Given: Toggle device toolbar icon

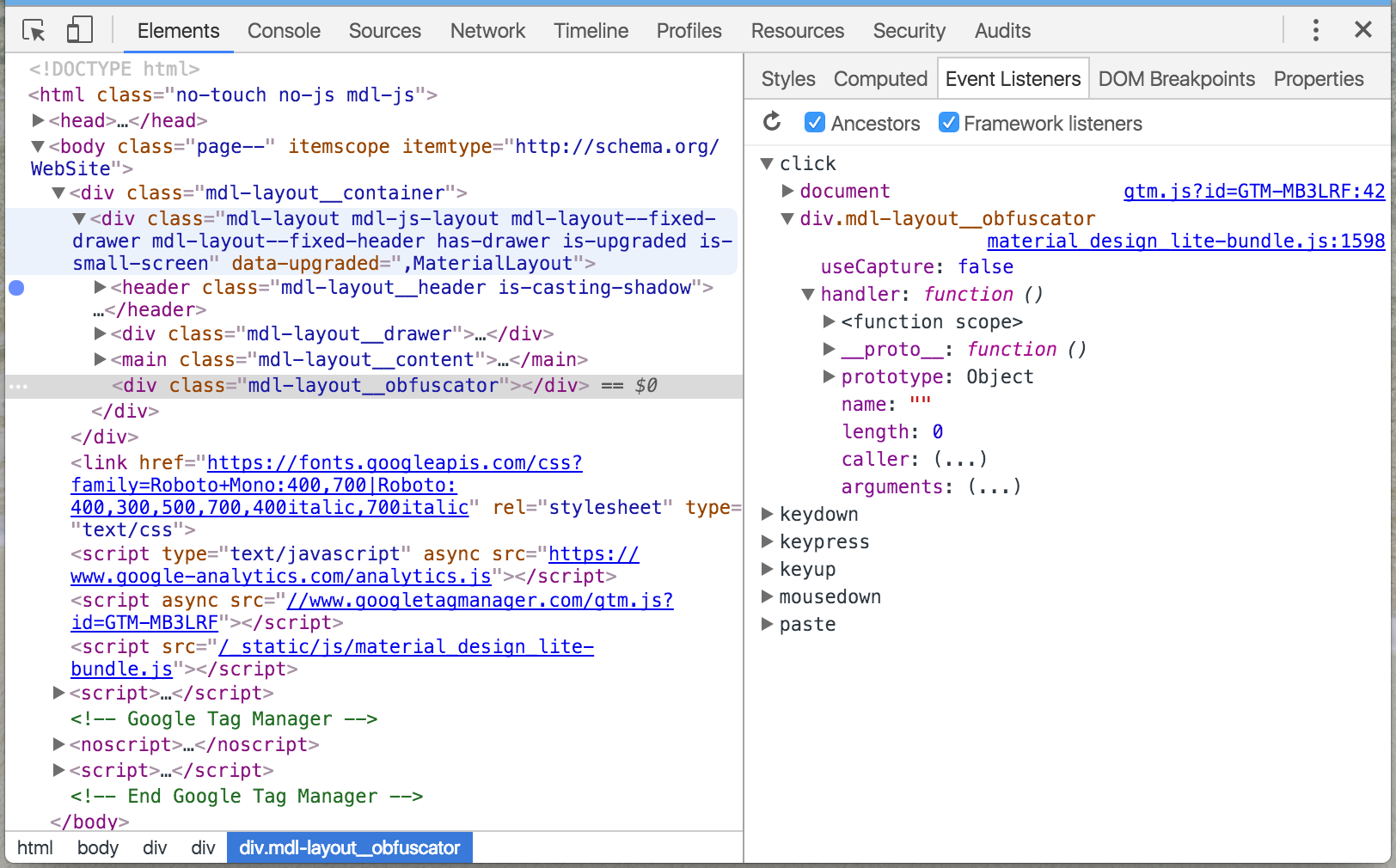Looking at the screenshot, I should pos(79,30).
